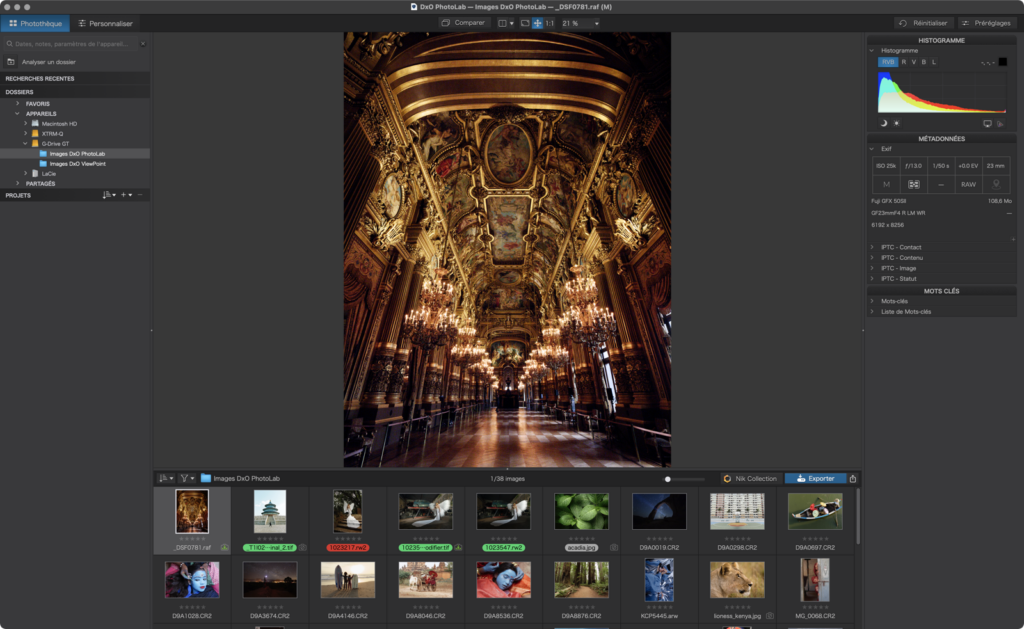Click the folder icon beside Analyser un dossier
This screenshot has height=629, width=1024.
11,62
